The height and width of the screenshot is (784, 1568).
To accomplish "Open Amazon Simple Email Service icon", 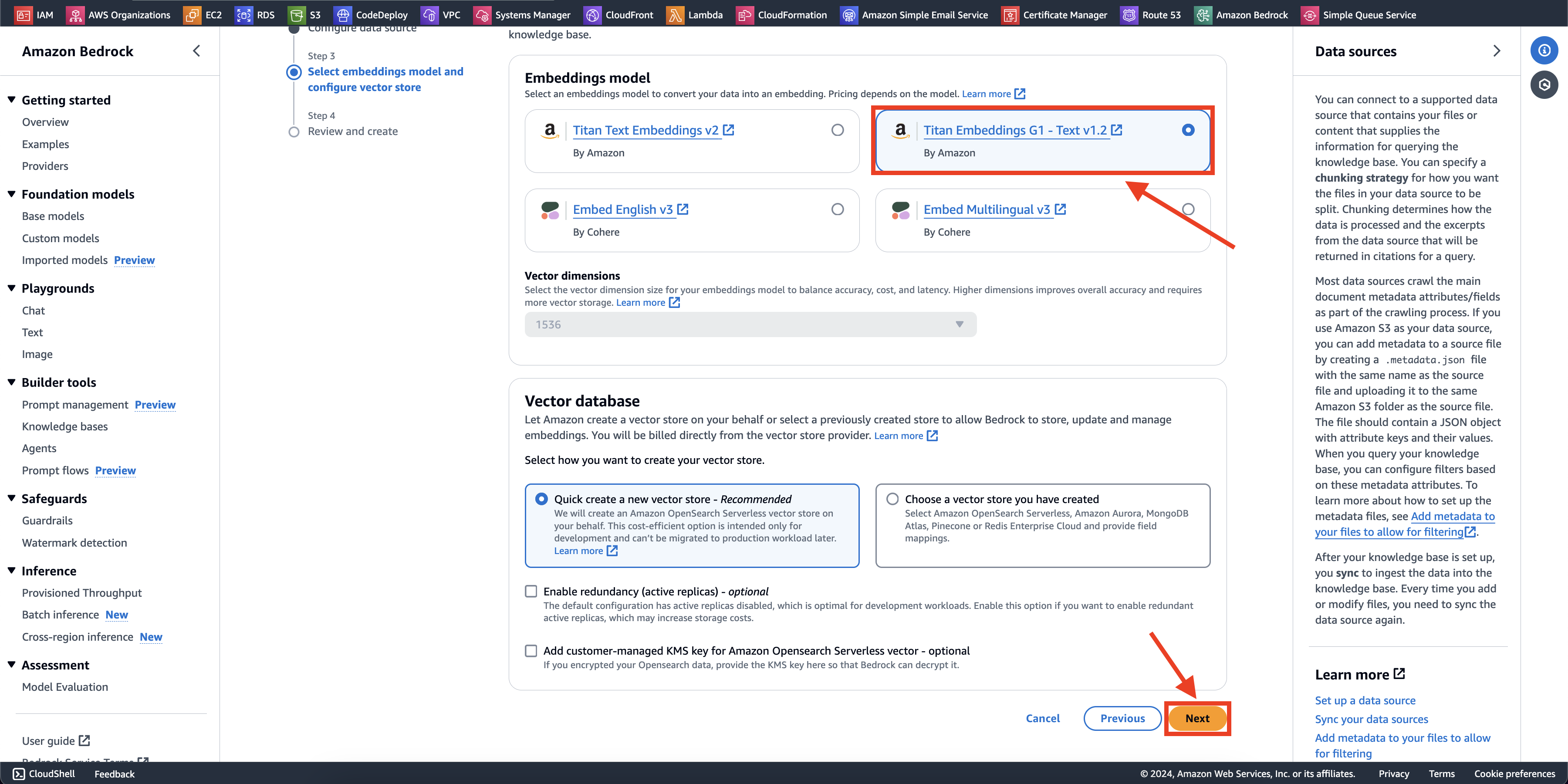I will [x=848, y=15].
